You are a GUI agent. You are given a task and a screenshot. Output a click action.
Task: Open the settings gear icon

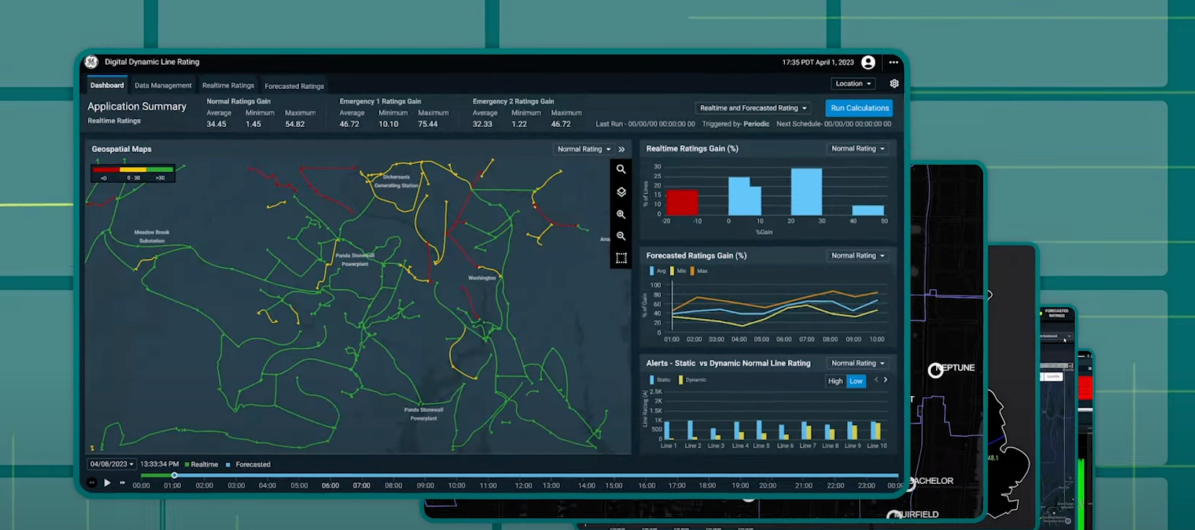coord(894,84)
